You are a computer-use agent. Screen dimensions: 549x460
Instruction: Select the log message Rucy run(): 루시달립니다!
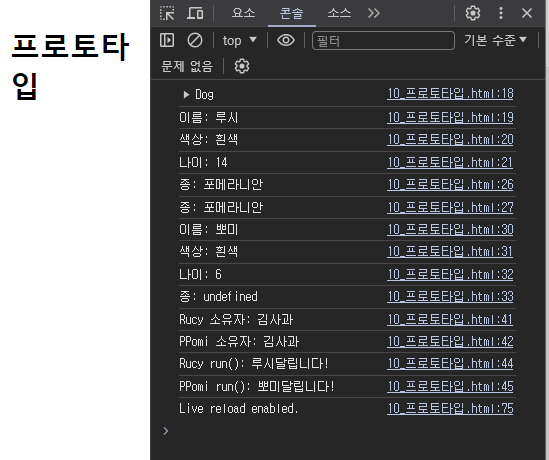[x=254, y=364]
